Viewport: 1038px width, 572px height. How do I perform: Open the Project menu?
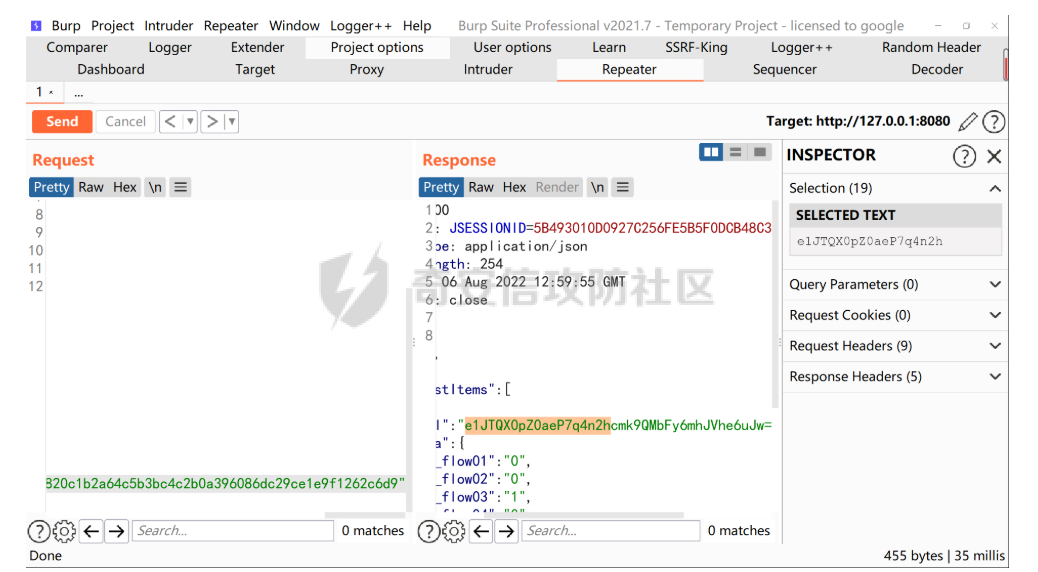113,26
